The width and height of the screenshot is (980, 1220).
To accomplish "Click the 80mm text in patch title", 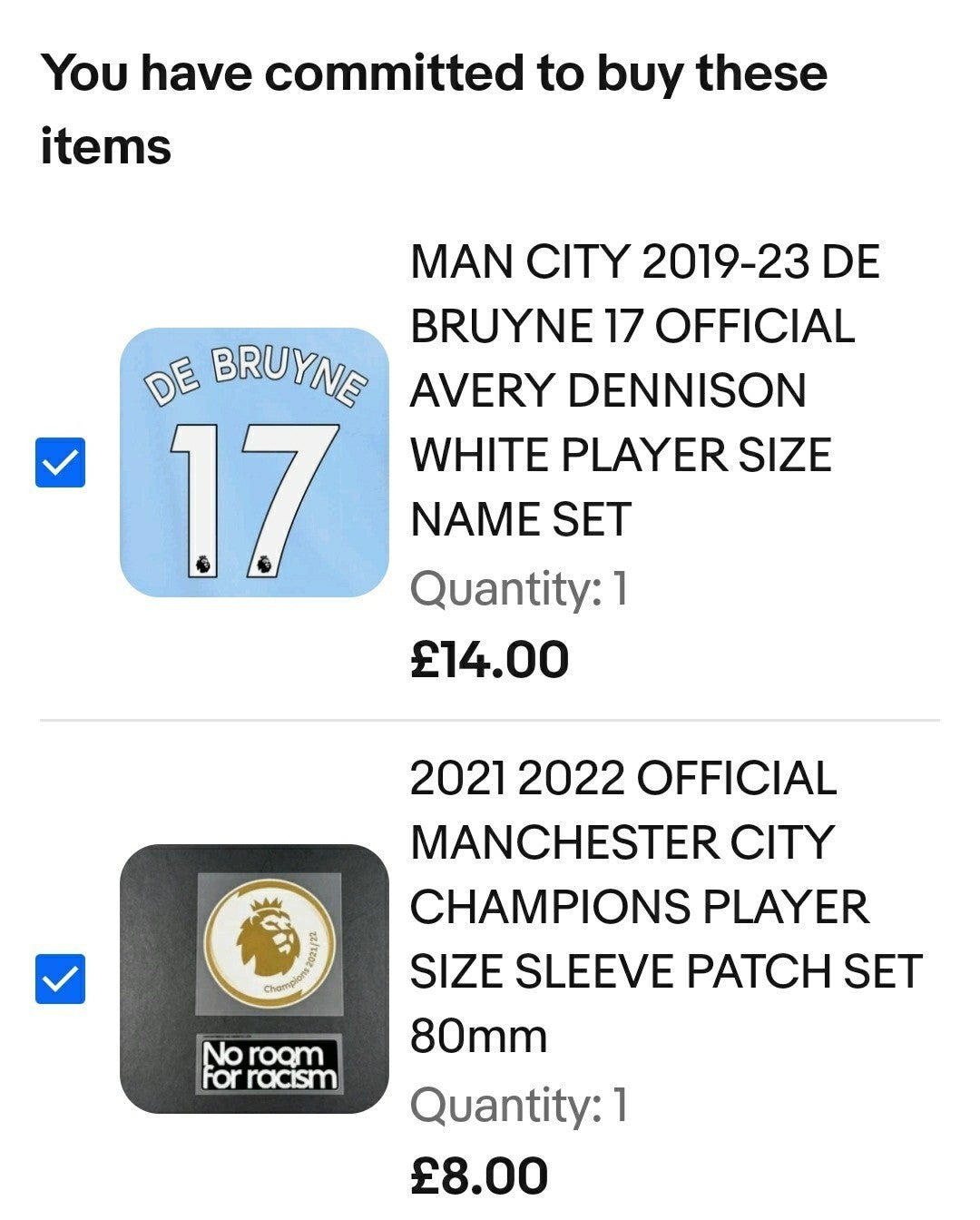I will coord(478,1037).
